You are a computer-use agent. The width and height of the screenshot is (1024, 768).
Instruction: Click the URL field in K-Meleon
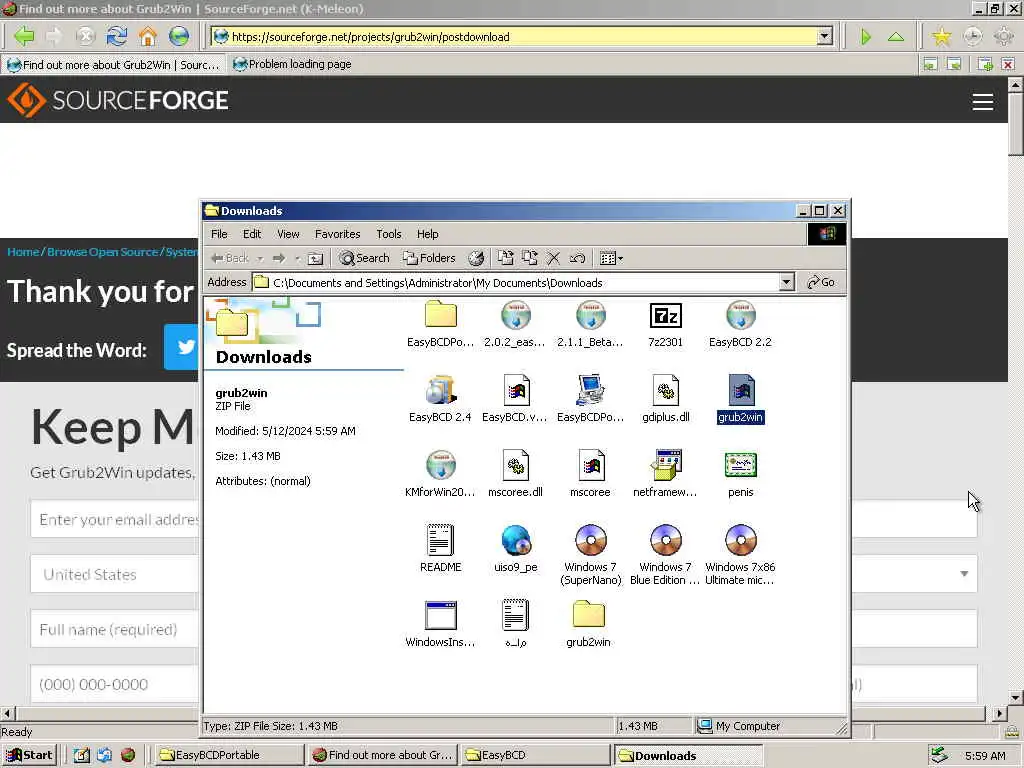(x=516, y=37)
